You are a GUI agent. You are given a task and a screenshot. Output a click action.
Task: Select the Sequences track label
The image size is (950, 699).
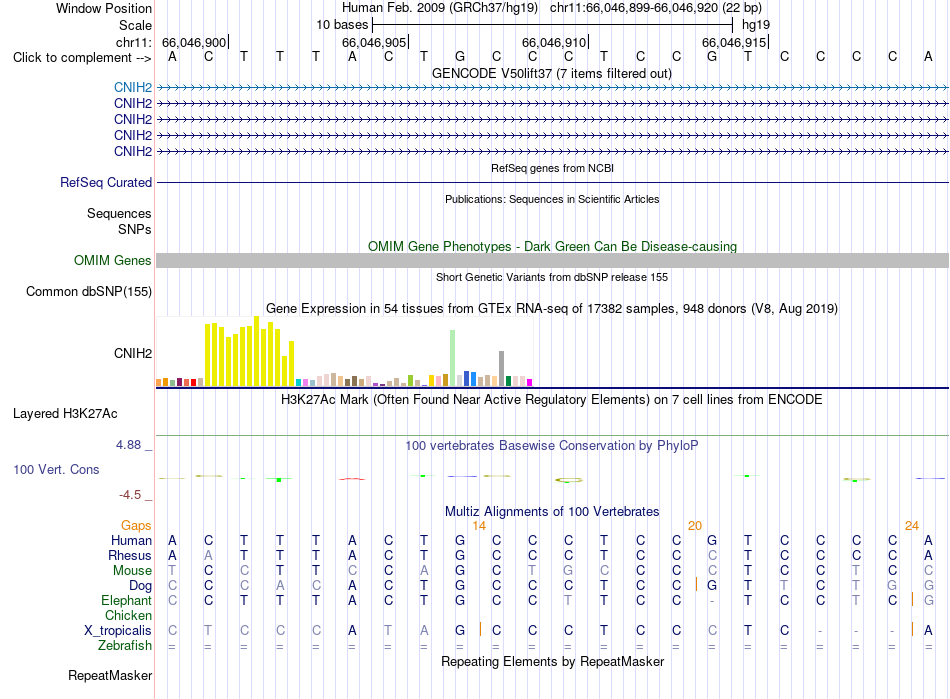pyautogui.click(x=119, y=213)
